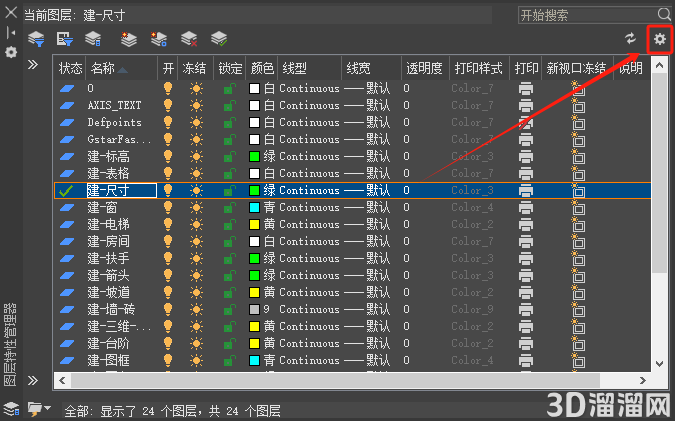Sort by 颜色 column header
Screen dimensions: 675x421
pos(262,68)
